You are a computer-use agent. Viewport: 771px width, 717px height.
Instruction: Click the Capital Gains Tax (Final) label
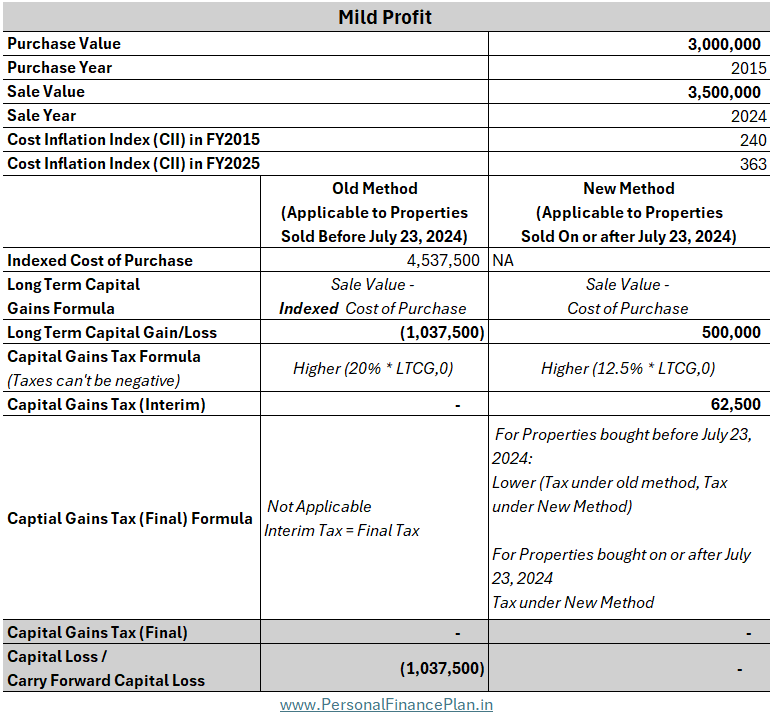click(97, 632)
